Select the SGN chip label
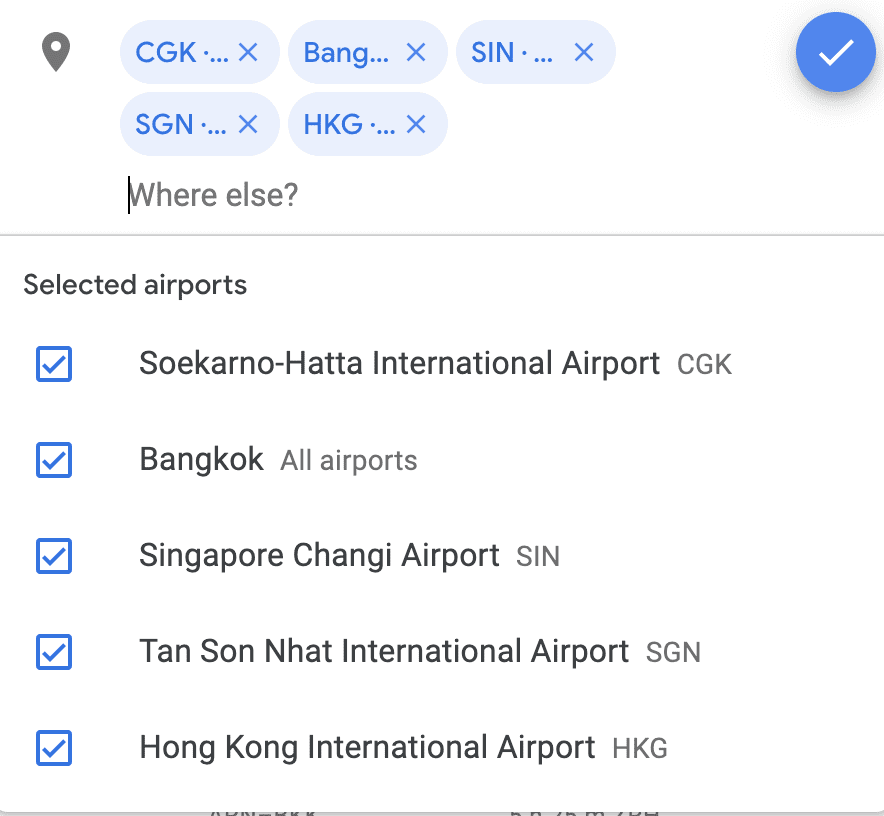Image resolution: width=884 pixels, height=816 pixels. pos(181,124)
